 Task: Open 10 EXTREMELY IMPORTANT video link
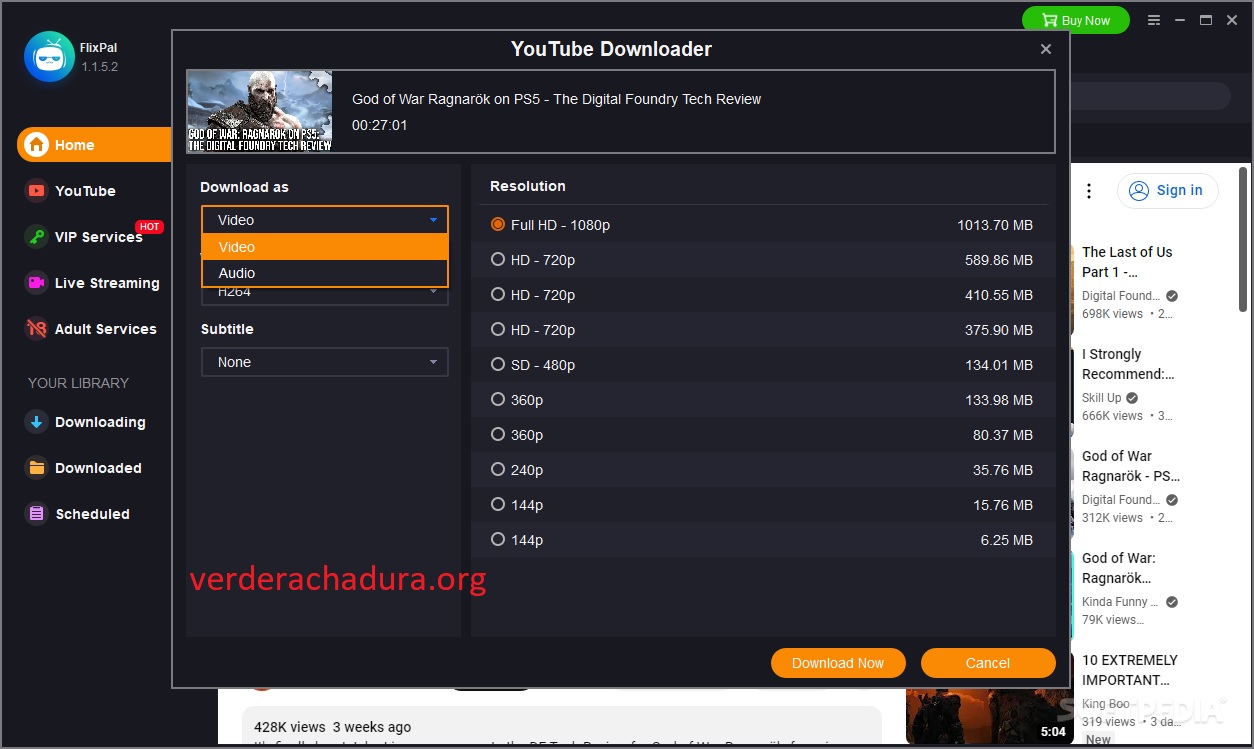(x=1130, y=670)
